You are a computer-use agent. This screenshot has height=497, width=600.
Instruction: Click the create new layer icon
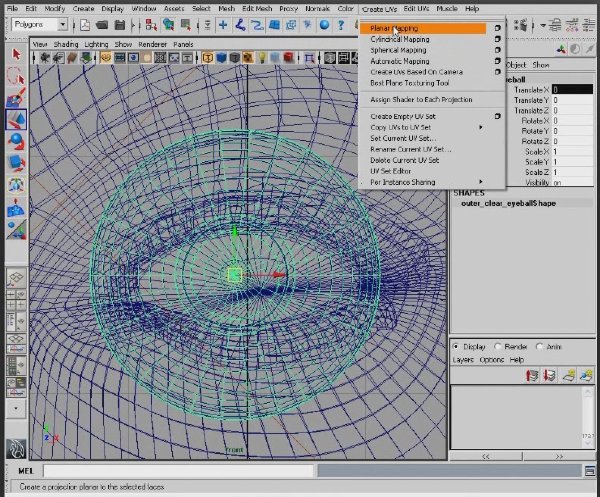click(x=568, y=375)
